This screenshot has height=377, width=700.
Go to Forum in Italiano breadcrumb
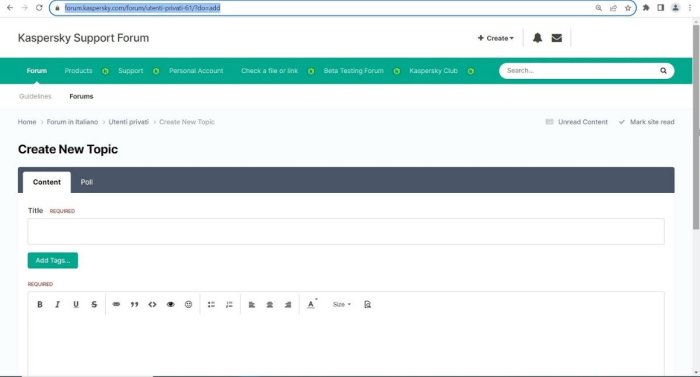tap(72, 122)
